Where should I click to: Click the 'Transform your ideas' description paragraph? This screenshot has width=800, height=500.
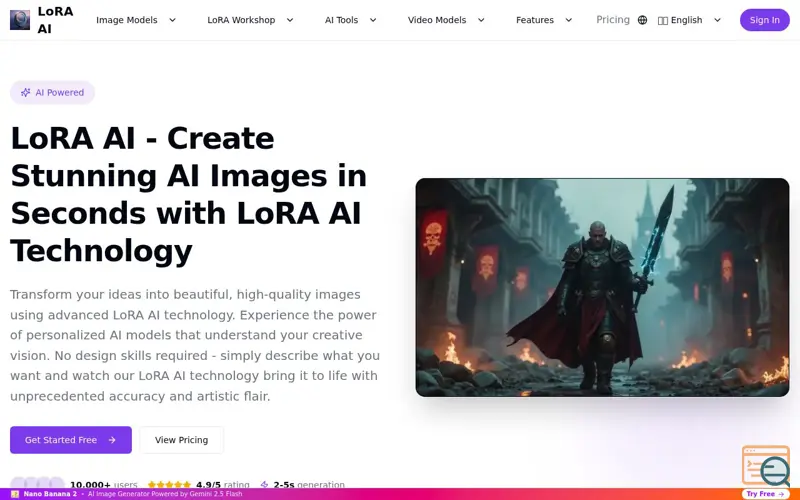195,345
